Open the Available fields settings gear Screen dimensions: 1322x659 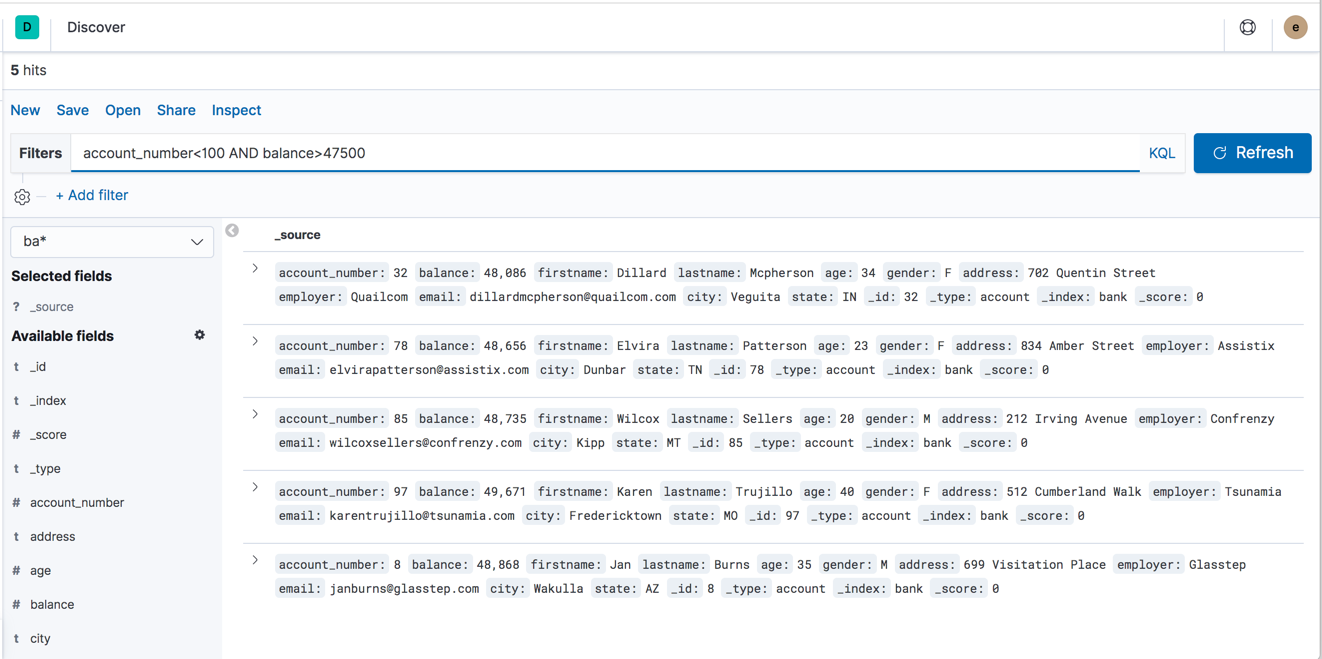click(199, 335)
